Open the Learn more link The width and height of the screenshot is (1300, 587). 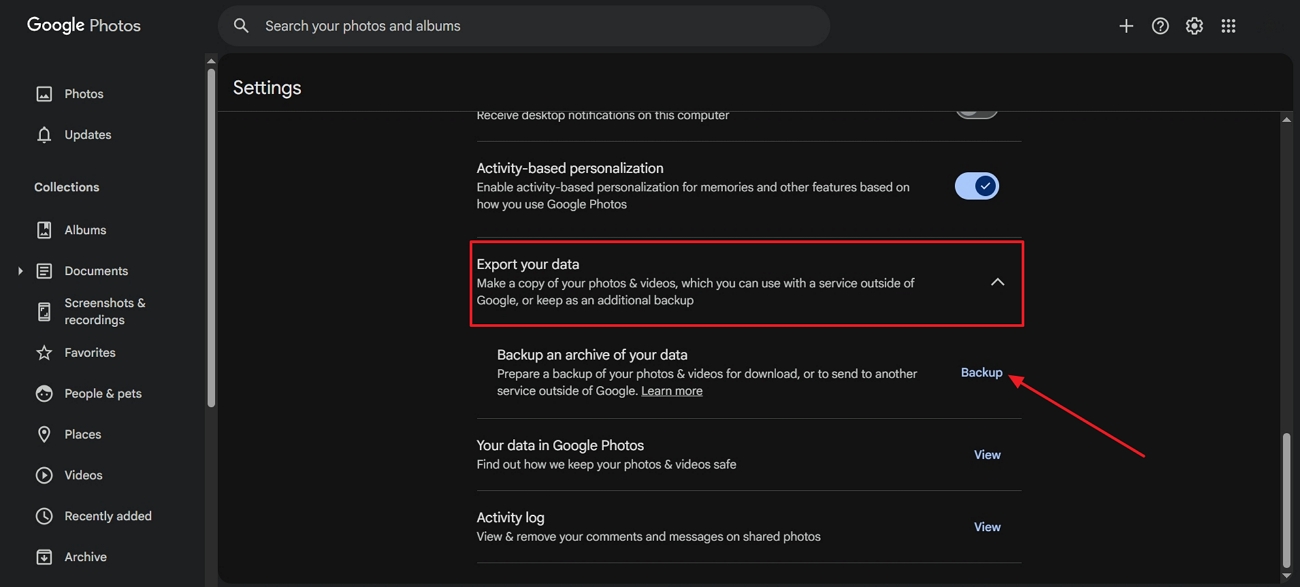[671, 390]
